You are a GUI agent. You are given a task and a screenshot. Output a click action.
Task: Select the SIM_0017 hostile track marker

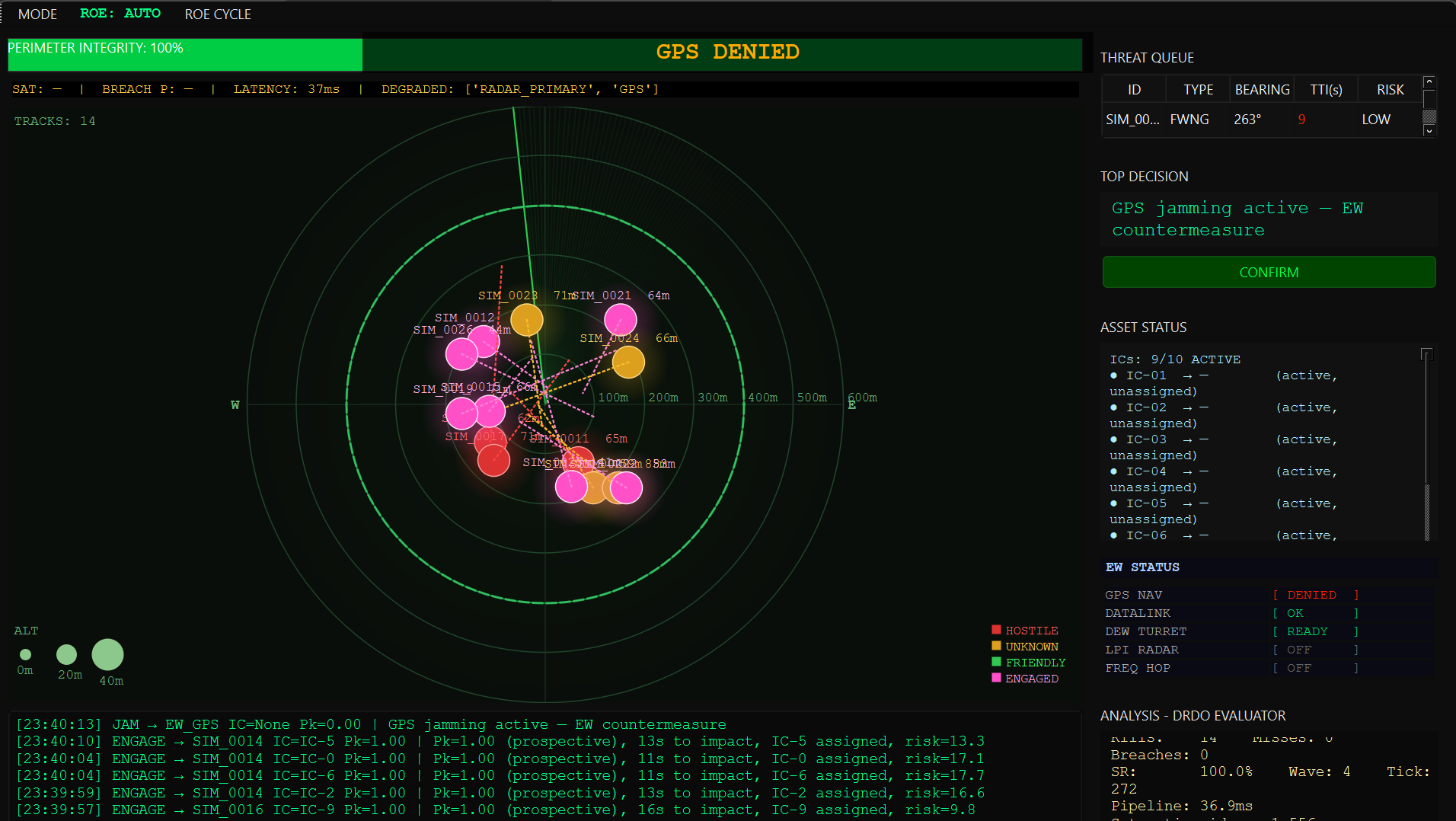click(x=493, y=460)
